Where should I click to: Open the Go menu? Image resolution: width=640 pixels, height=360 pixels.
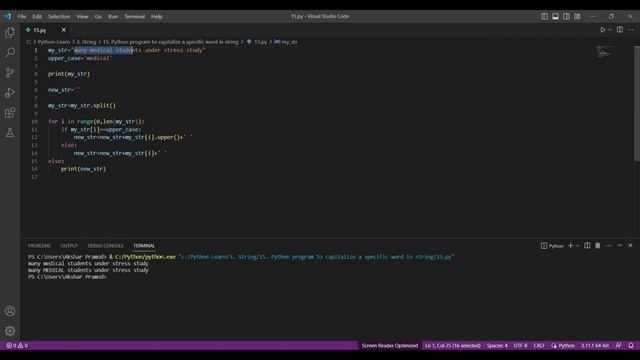(98, 17)
